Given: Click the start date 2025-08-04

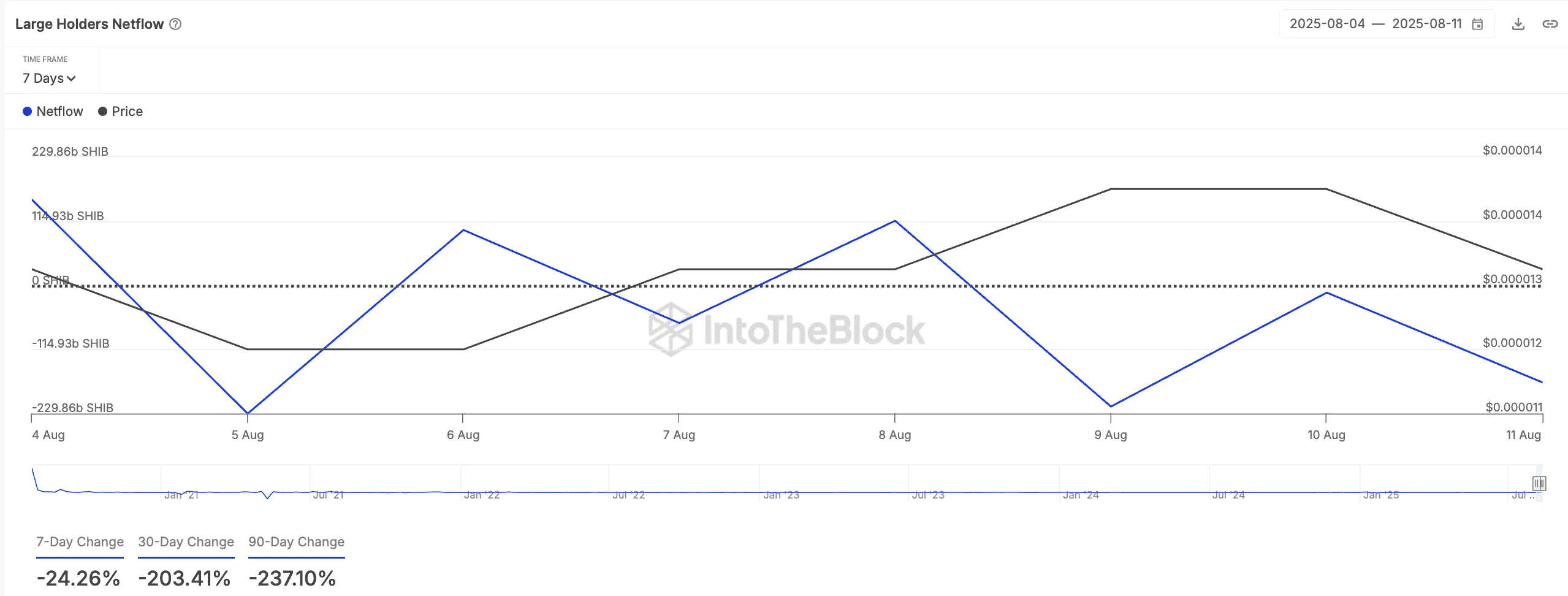Looking at the screenshot, I should coord(1327,24).
